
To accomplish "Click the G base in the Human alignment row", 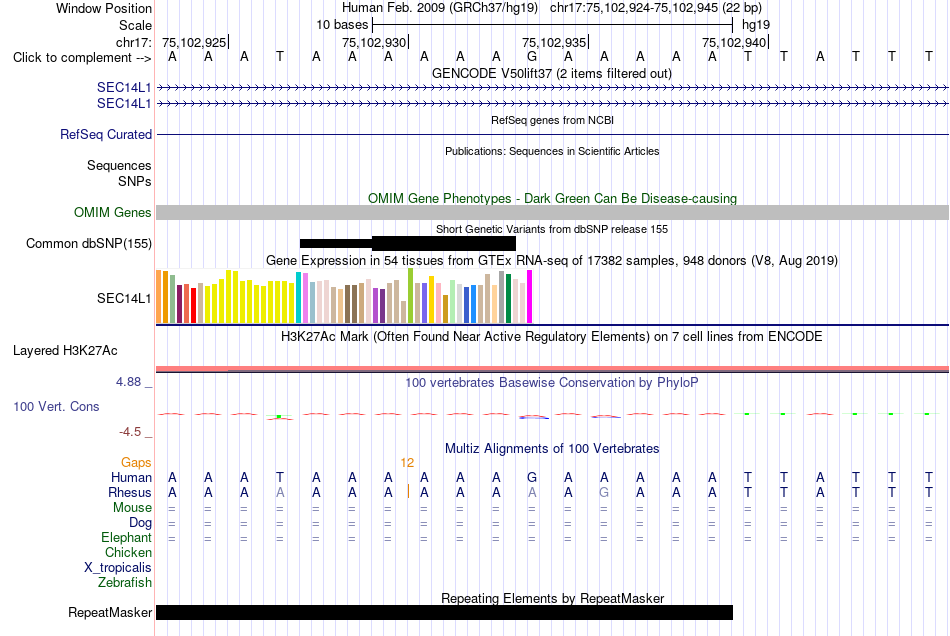I will coord(532,477).
